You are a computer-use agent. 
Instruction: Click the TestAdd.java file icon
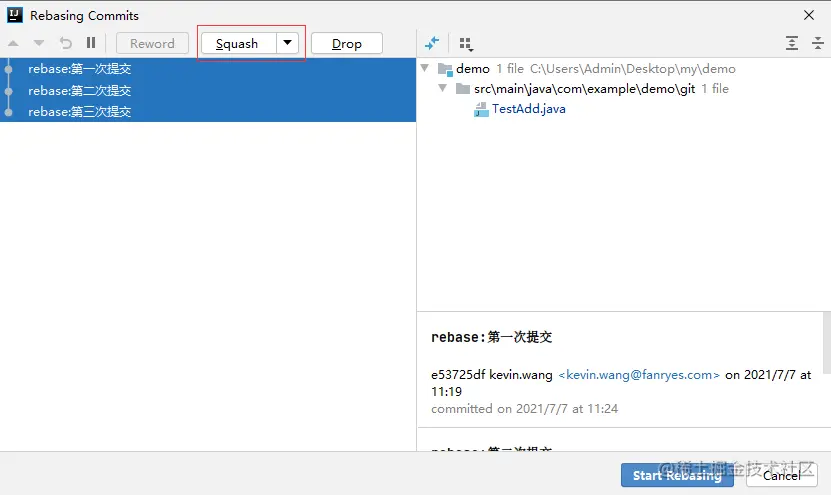point(481,110)
